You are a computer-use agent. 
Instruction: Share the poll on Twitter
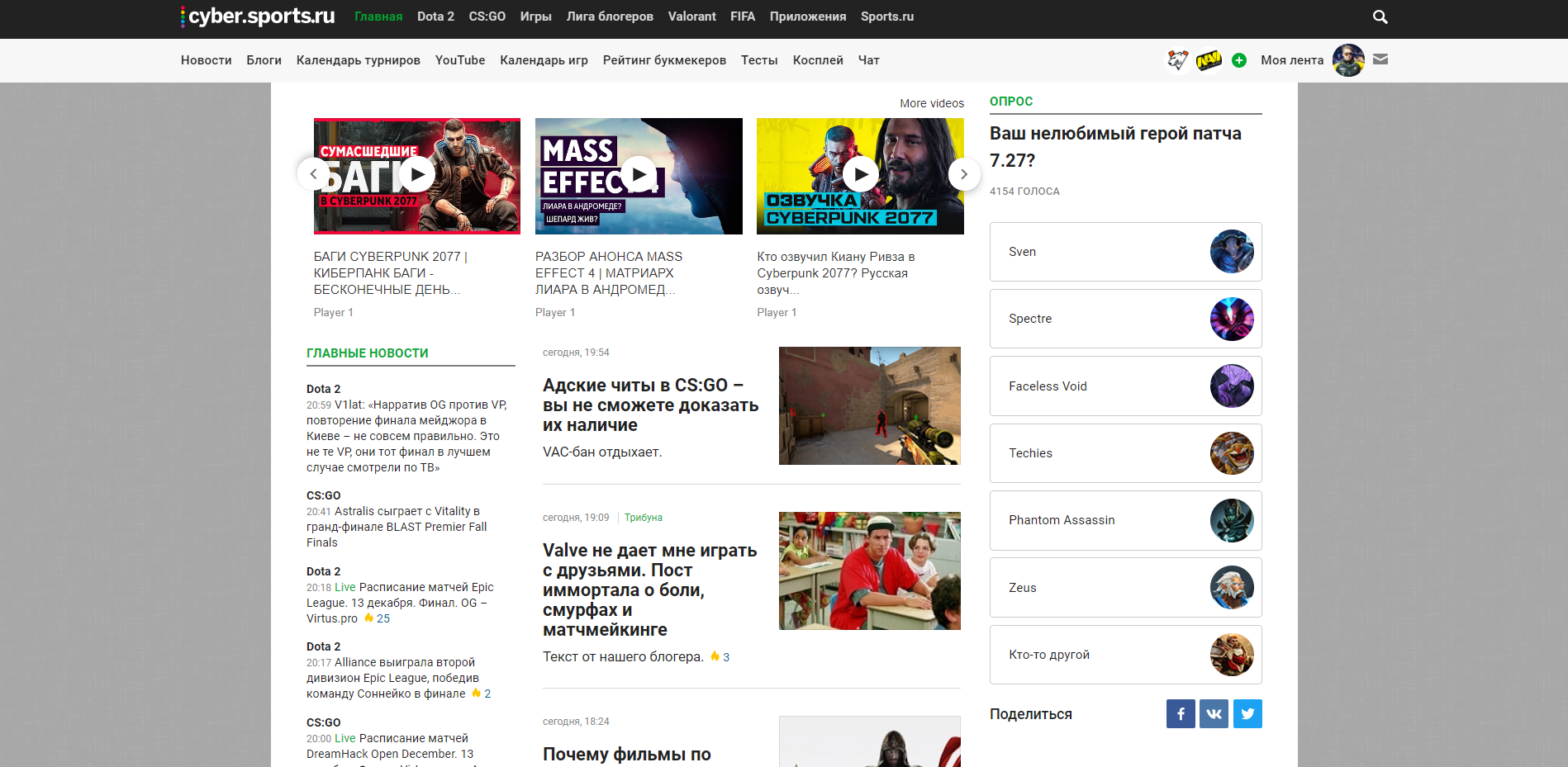[1247, 714]
